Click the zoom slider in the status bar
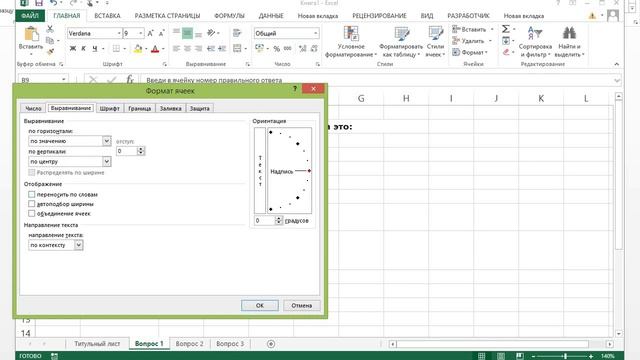640x360 pixels. (565, 356)
